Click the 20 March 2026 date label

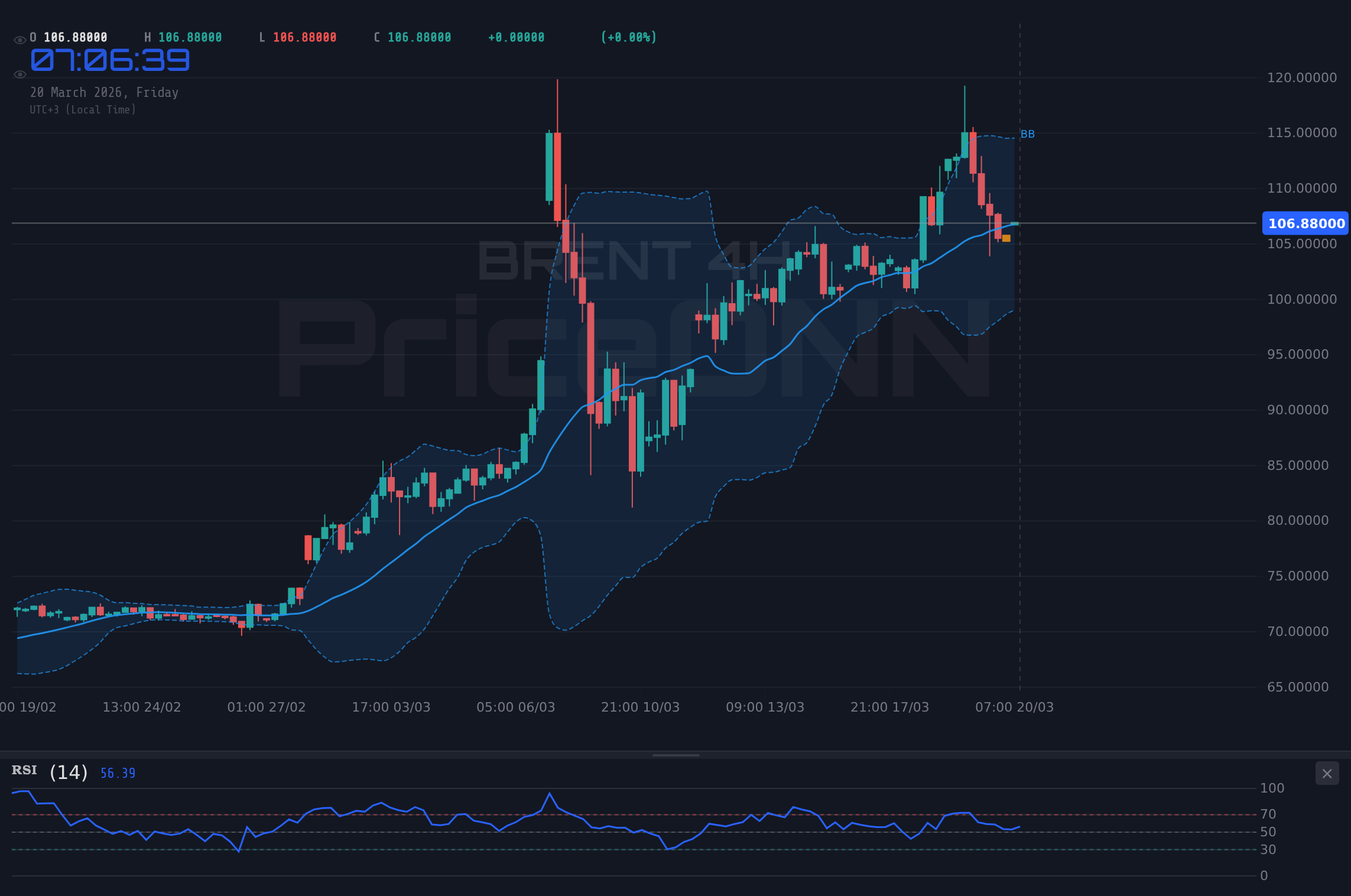pyautogui.click(x=104, y=92)
